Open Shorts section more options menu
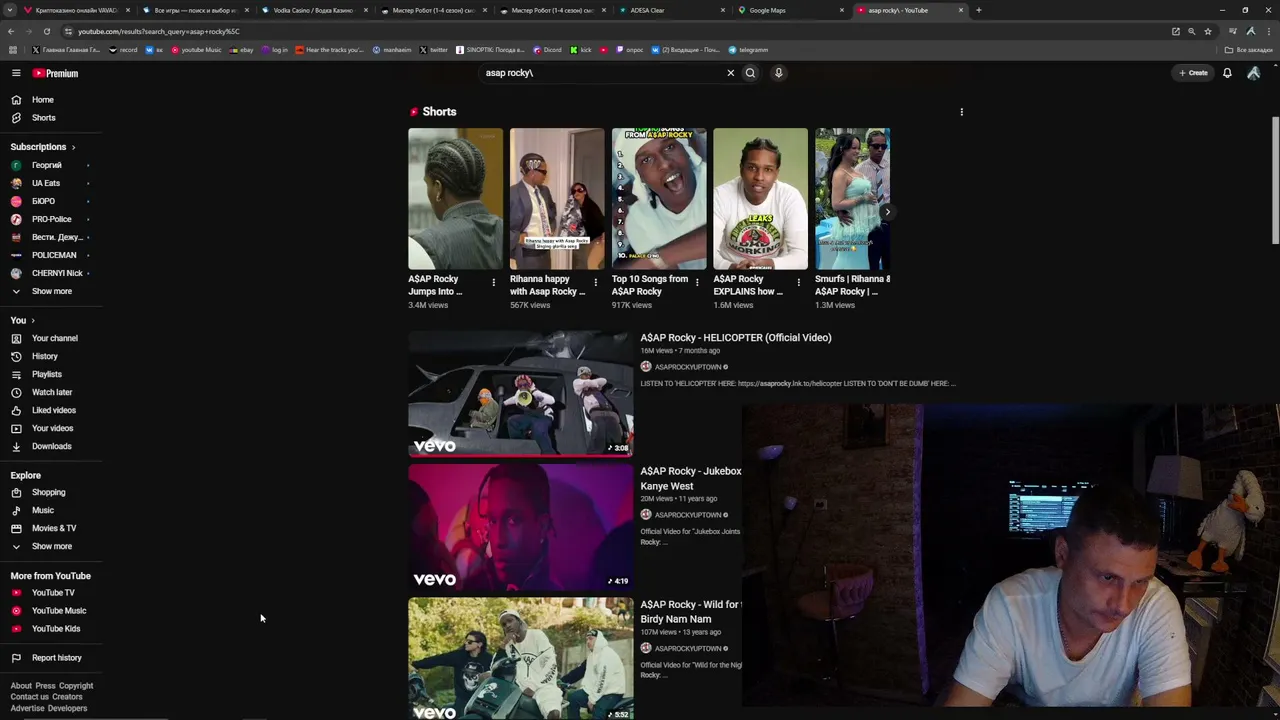This screenshot has width=1280, height=720. [x=962, y=112]
